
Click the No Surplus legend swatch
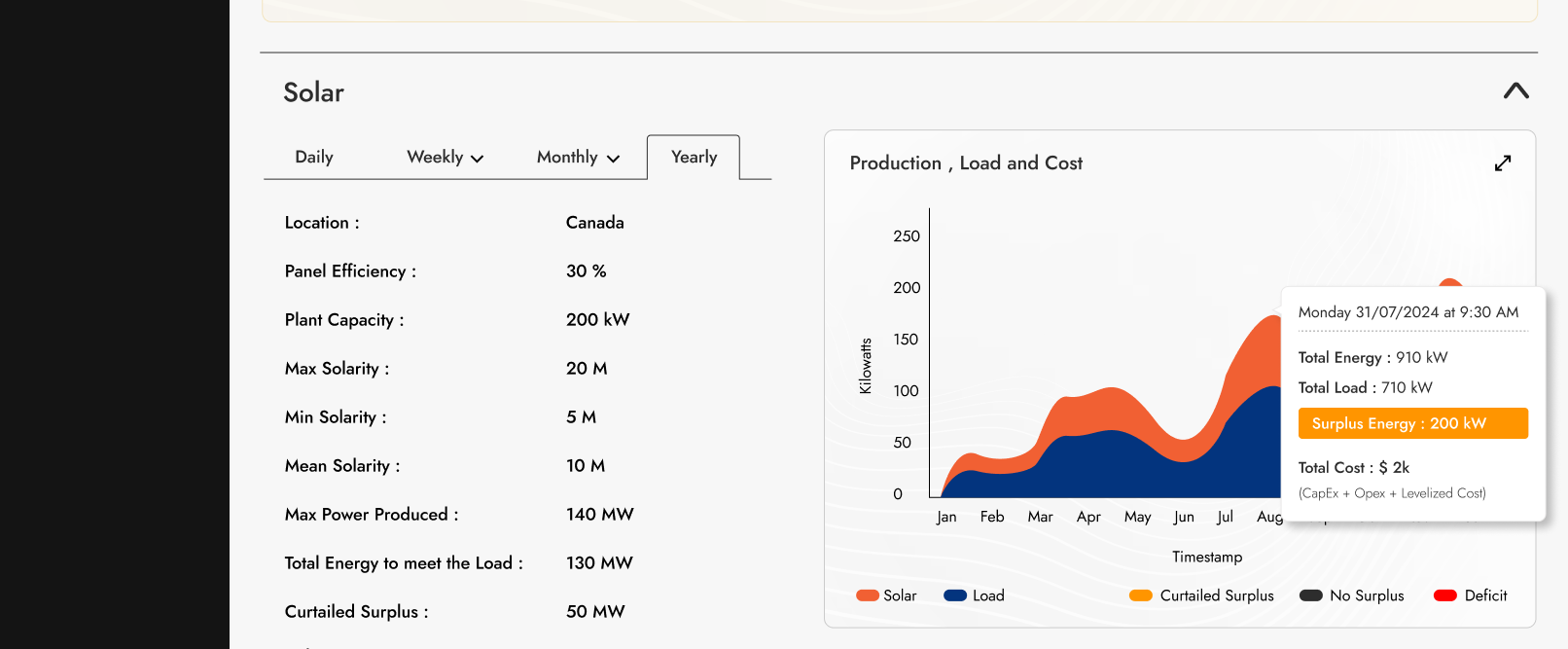coord(1310,595)
